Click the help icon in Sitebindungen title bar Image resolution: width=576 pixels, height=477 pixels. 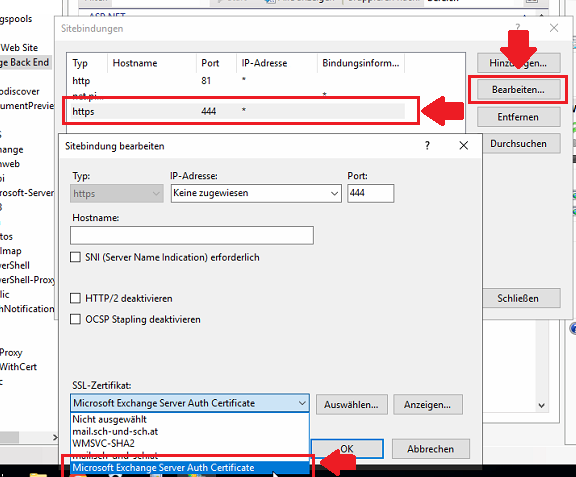pos(518,27)
